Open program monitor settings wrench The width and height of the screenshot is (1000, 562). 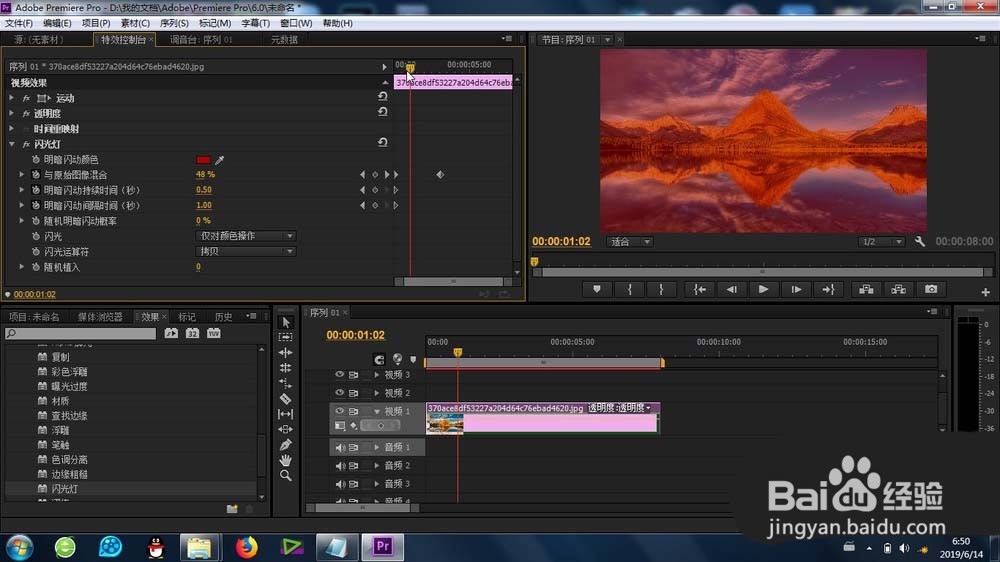pos(920,242)
